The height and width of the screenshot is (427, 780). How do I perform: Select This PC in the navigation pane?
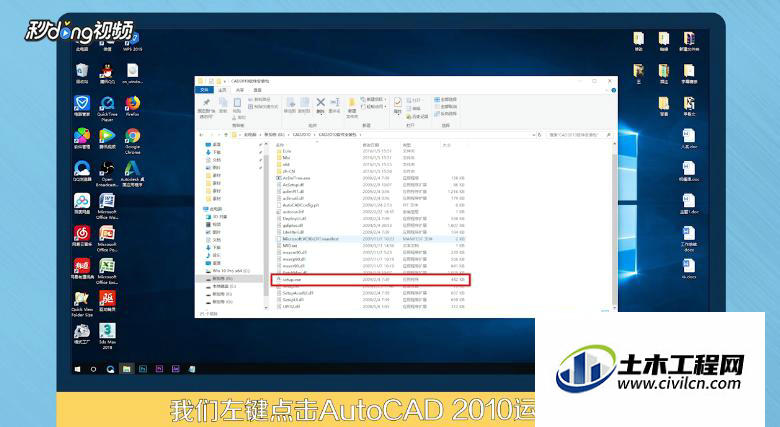(x=214, y=209)
